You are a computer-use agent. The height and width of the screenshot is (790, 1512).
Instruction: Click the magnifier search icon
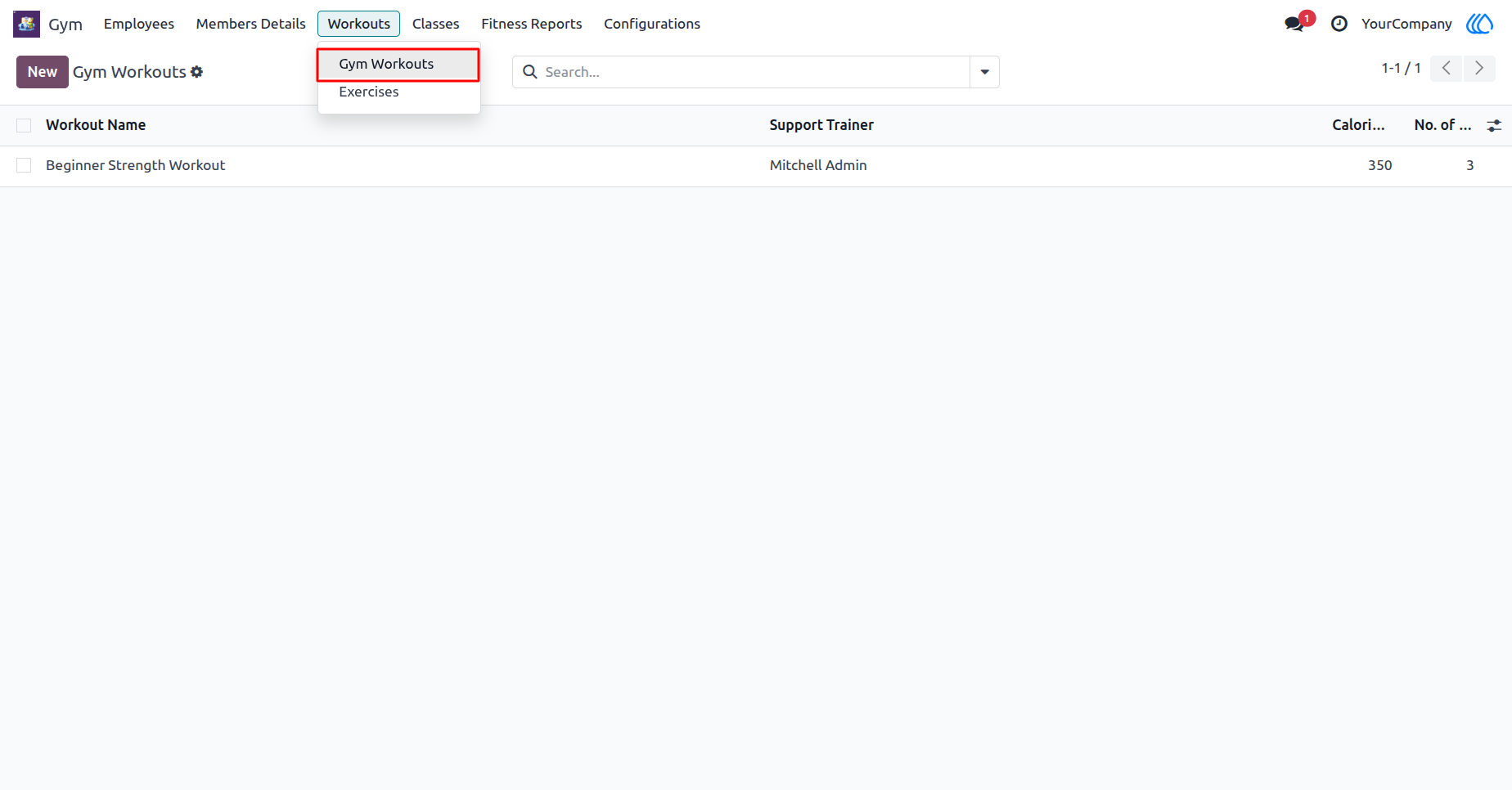pyautogui.click(x=530, y=72)
